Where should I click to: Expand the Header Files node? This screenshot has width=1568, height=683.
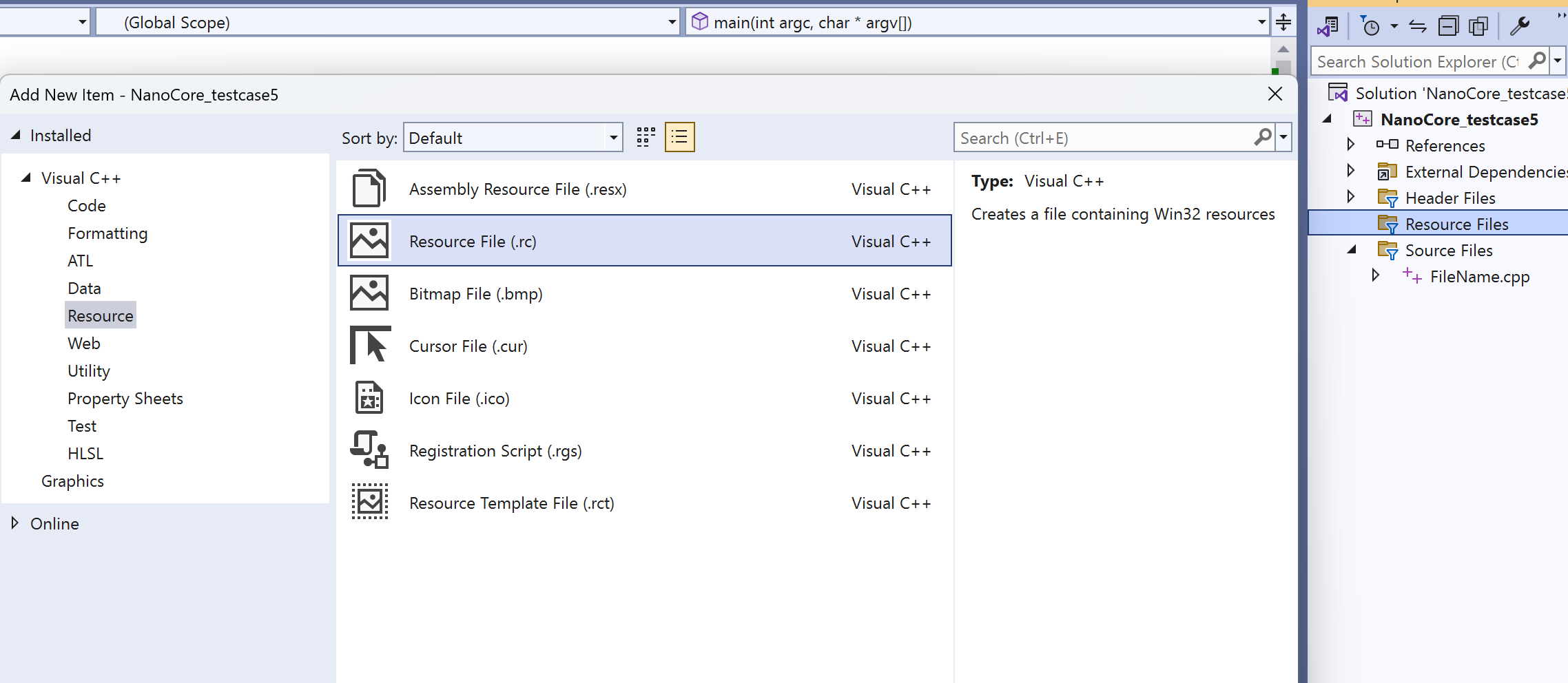pyautogui.click(x=1351, y=197)
